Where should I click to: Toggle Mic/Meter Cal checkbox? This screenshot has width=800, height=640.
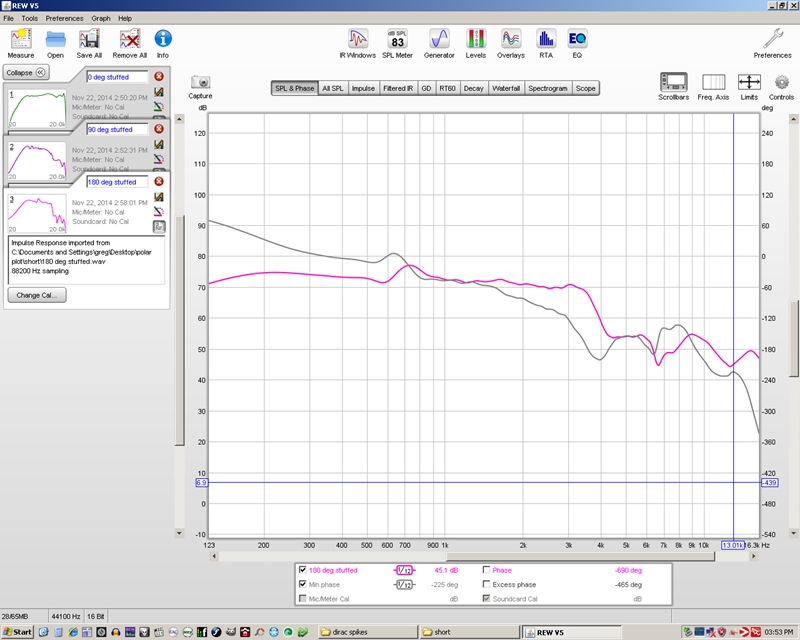pos(303,598)
